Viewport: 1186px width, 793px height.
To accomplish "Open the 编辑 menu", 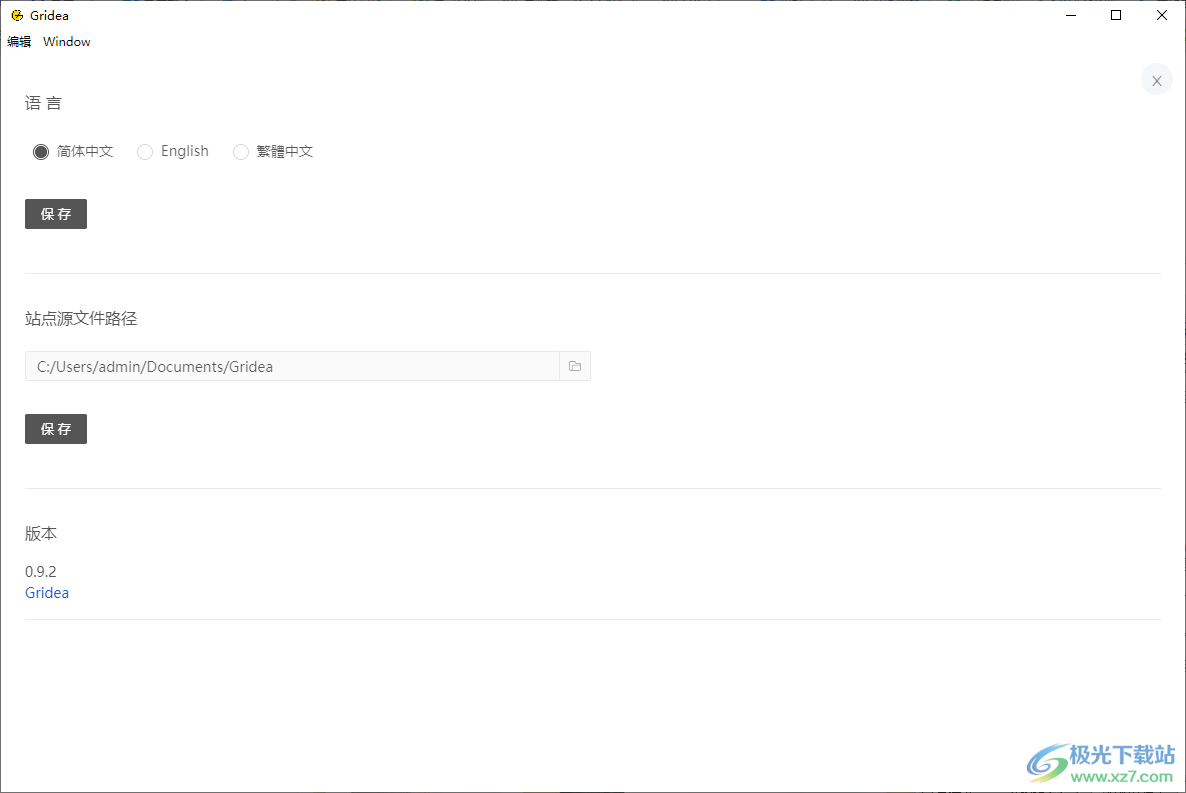I will tap(19, 42).
